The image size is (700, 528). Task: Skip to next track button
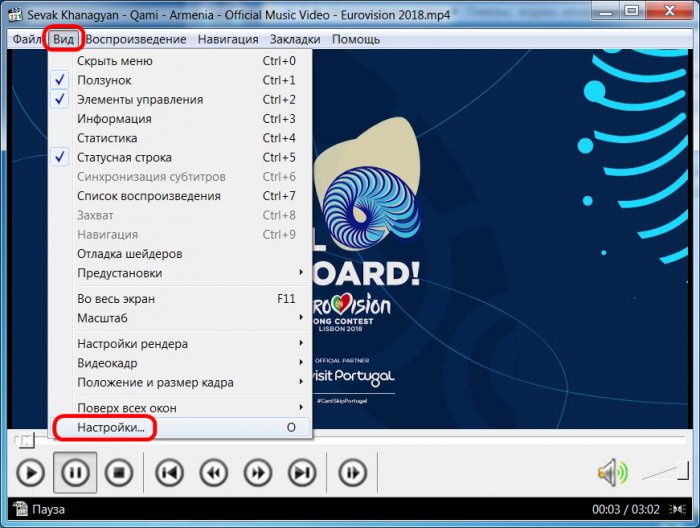(301, 472)
